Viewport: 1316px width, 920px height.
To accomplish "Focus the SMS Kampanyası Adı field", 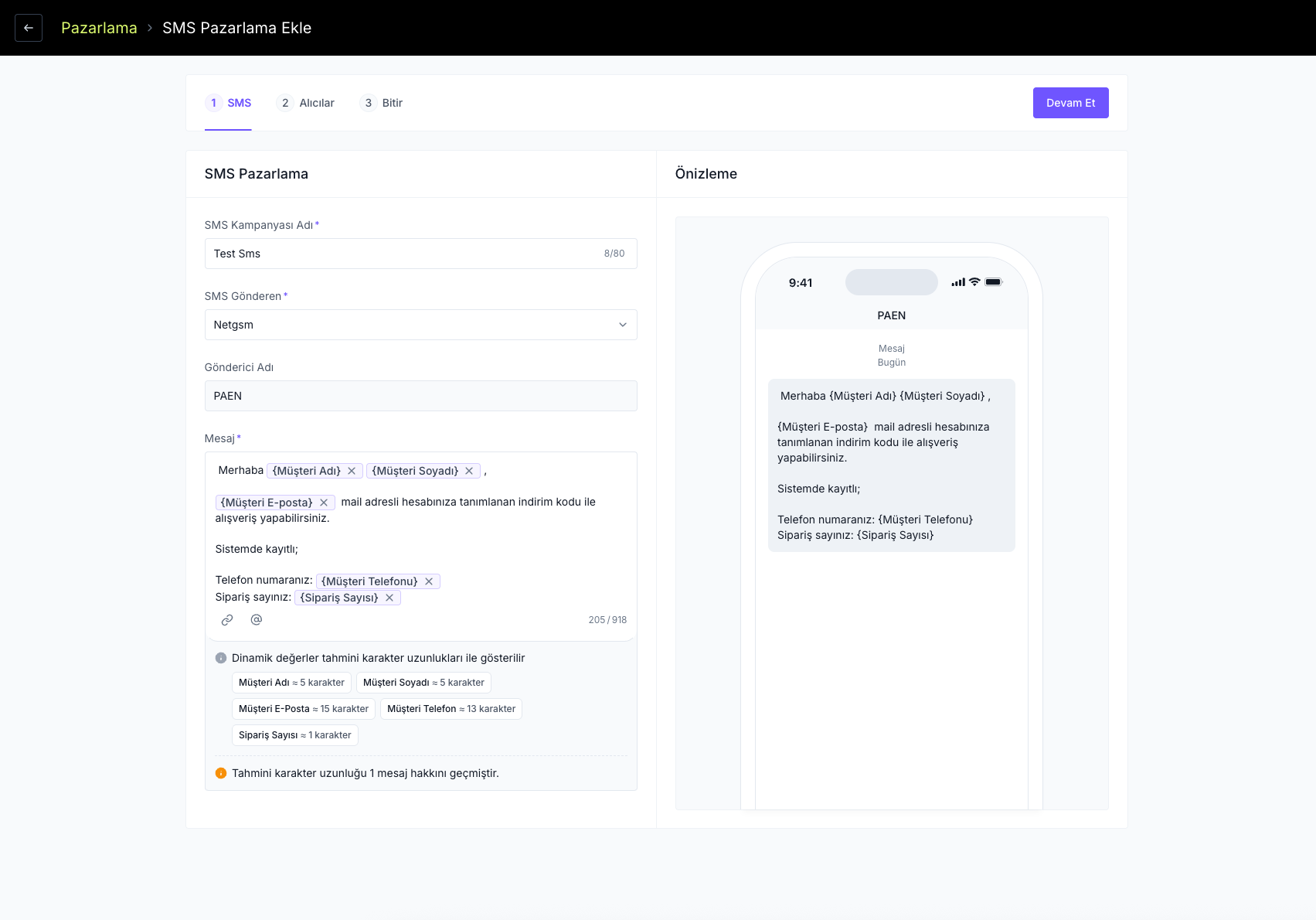I will pos(421,254).
